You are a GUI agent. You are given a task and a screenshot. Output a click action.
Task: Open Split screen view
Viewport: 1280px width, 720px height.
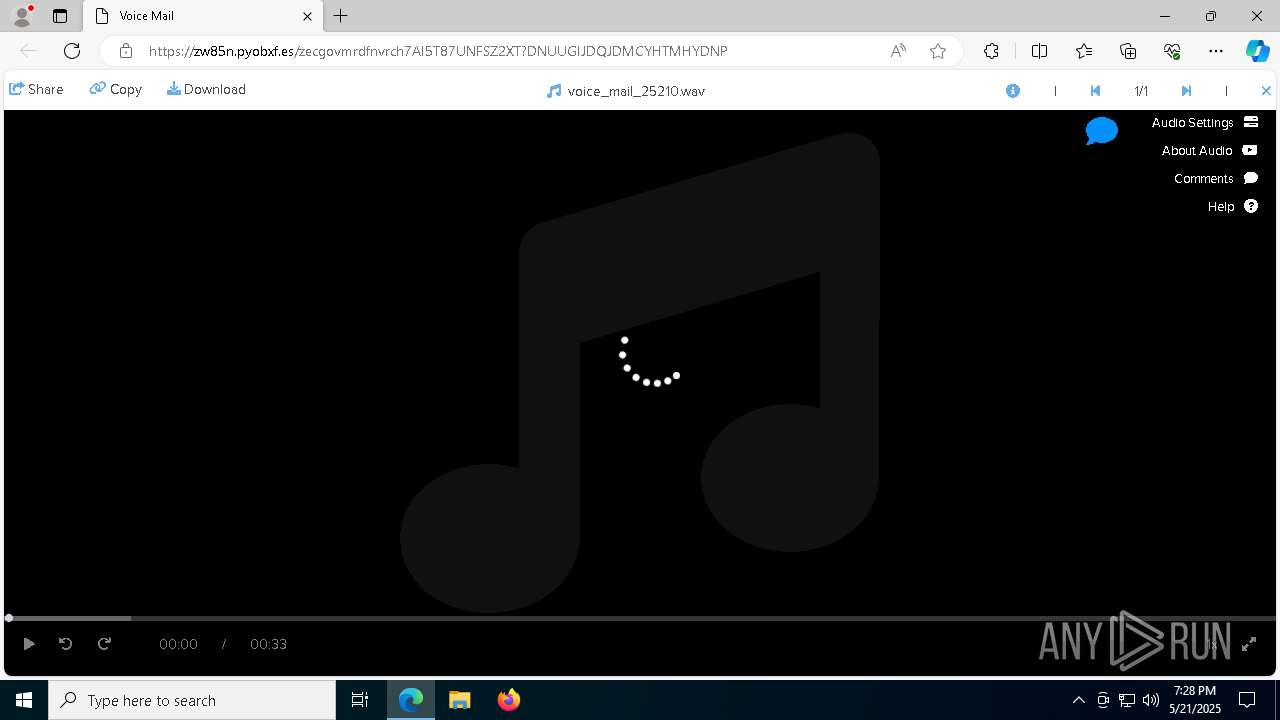tap(1039, 51)
